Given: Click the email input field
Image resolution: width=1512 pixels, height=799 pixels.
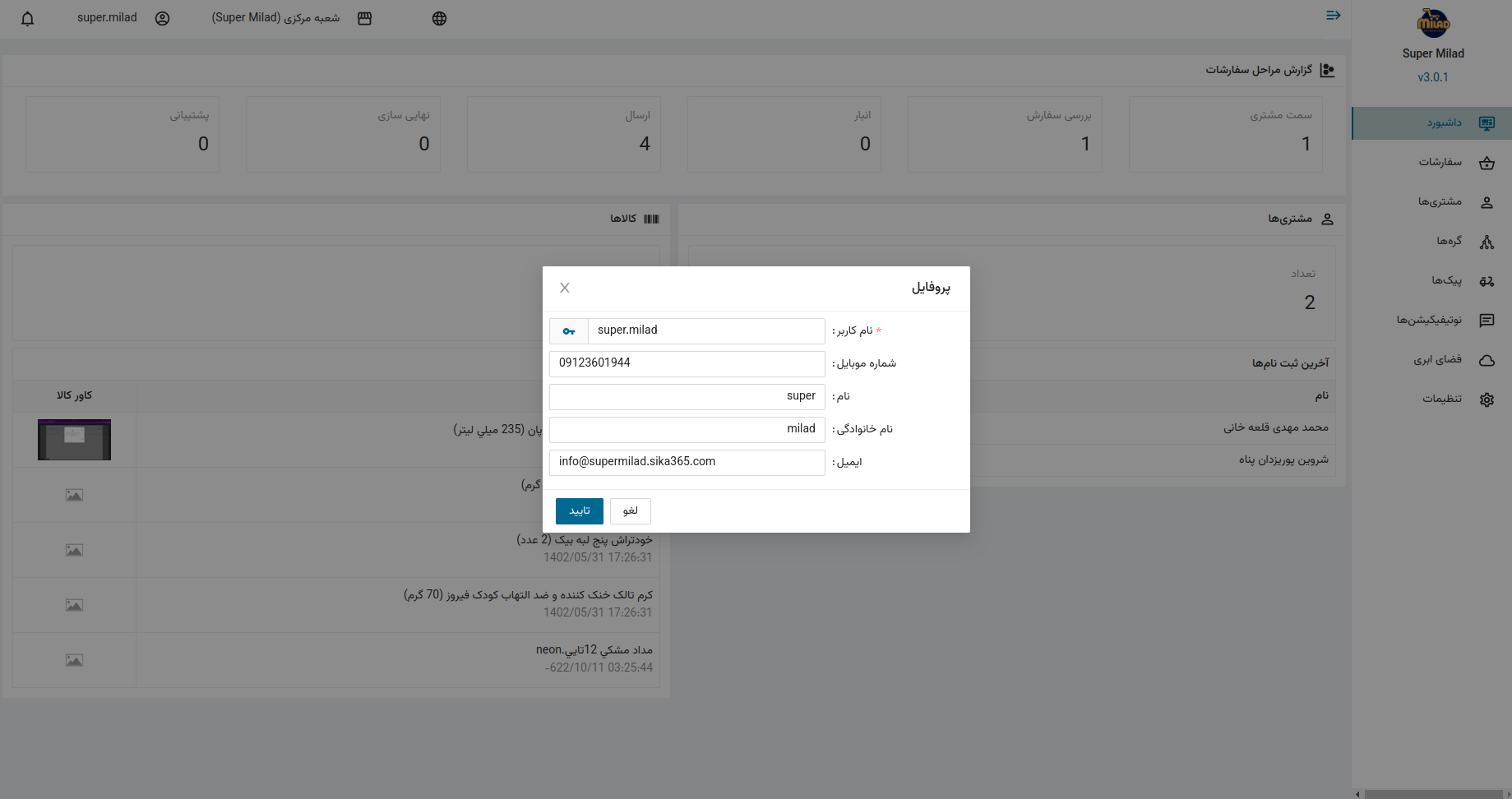Looking at the screenshot, I should [687, 462].
